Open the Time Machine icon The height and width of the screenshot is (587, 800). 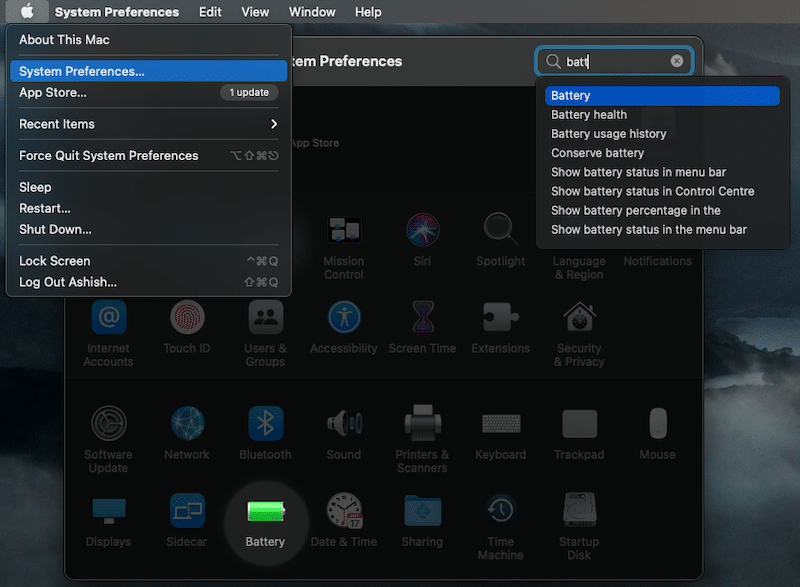pyautogui.click(x=500, y=511)
